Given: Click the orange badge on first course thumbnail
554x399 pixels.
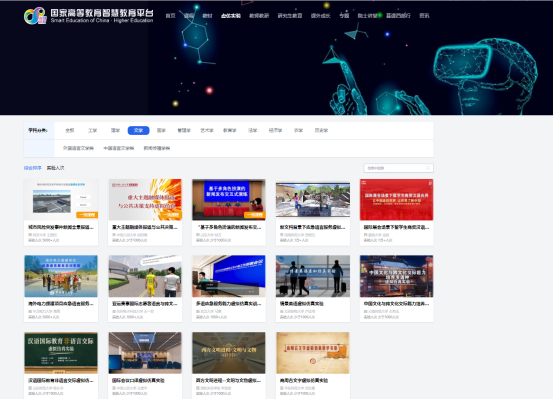Looking at the screenshot, I should click(x=87, y=215).
